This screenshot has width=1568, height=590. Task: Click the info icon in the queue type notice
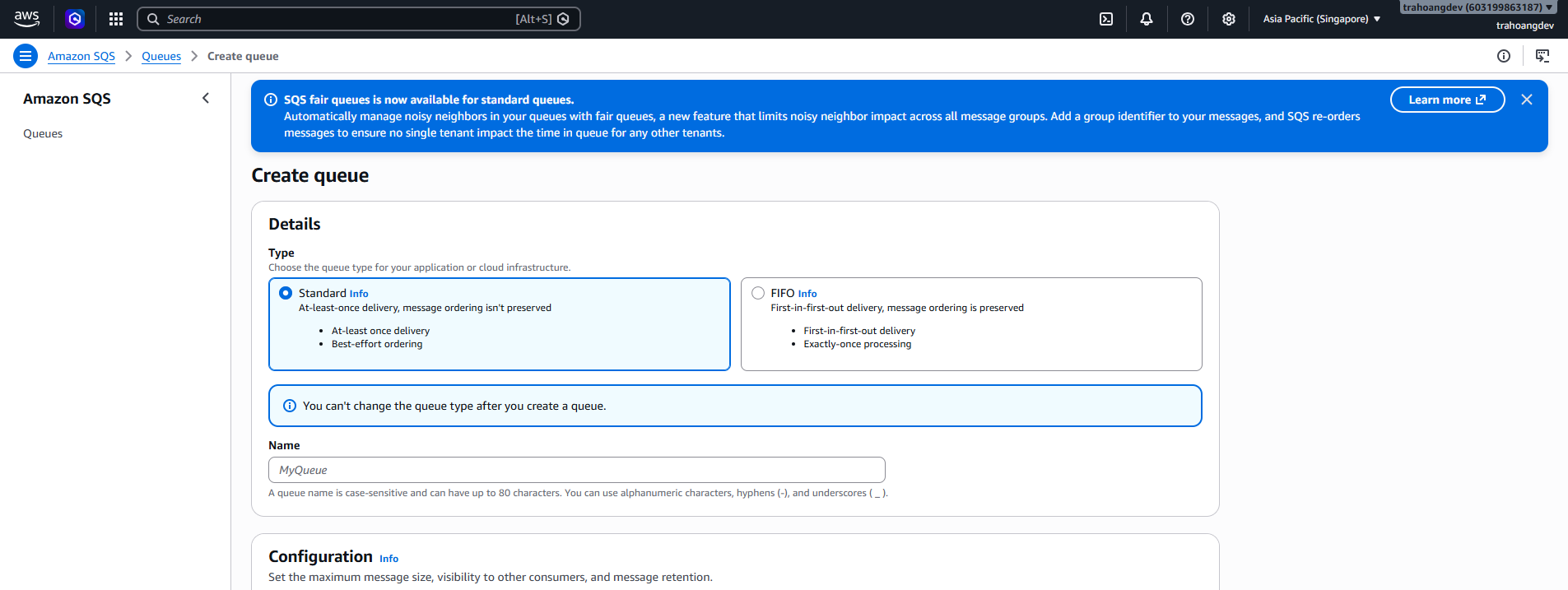[290, 406]
